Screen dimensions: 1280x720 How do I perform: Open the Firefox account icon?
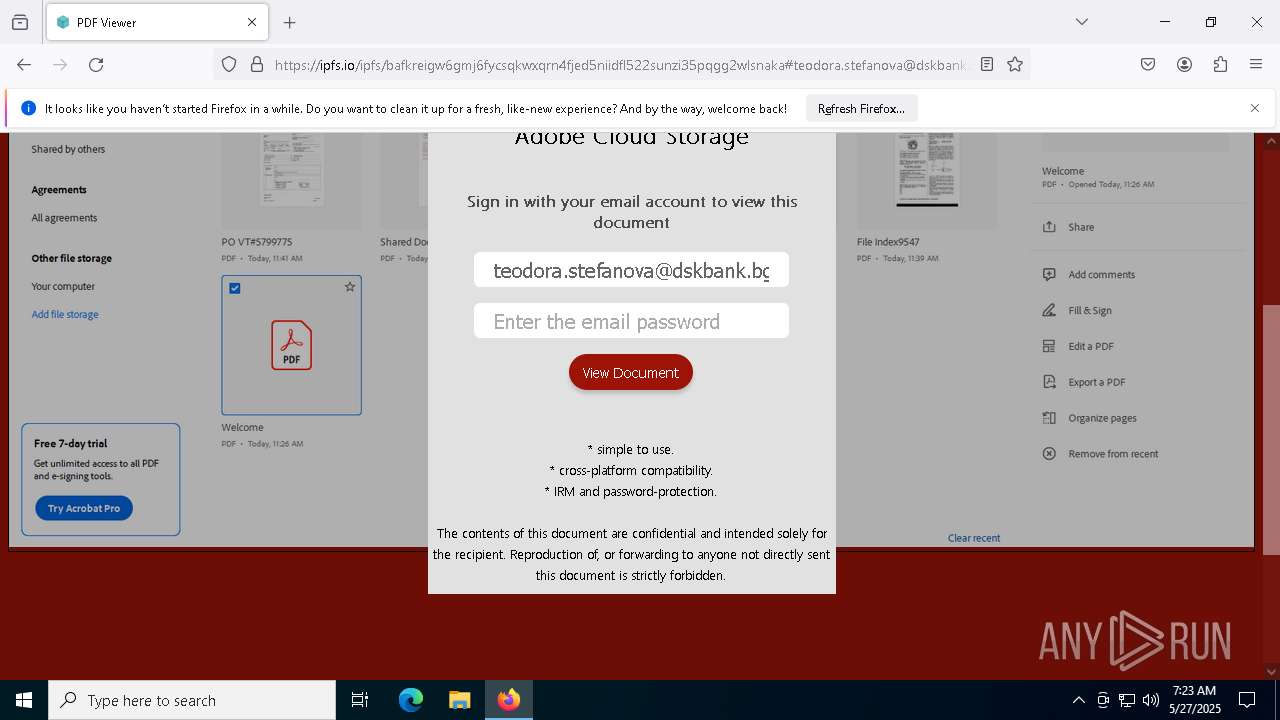click(x=1184, y=64)
